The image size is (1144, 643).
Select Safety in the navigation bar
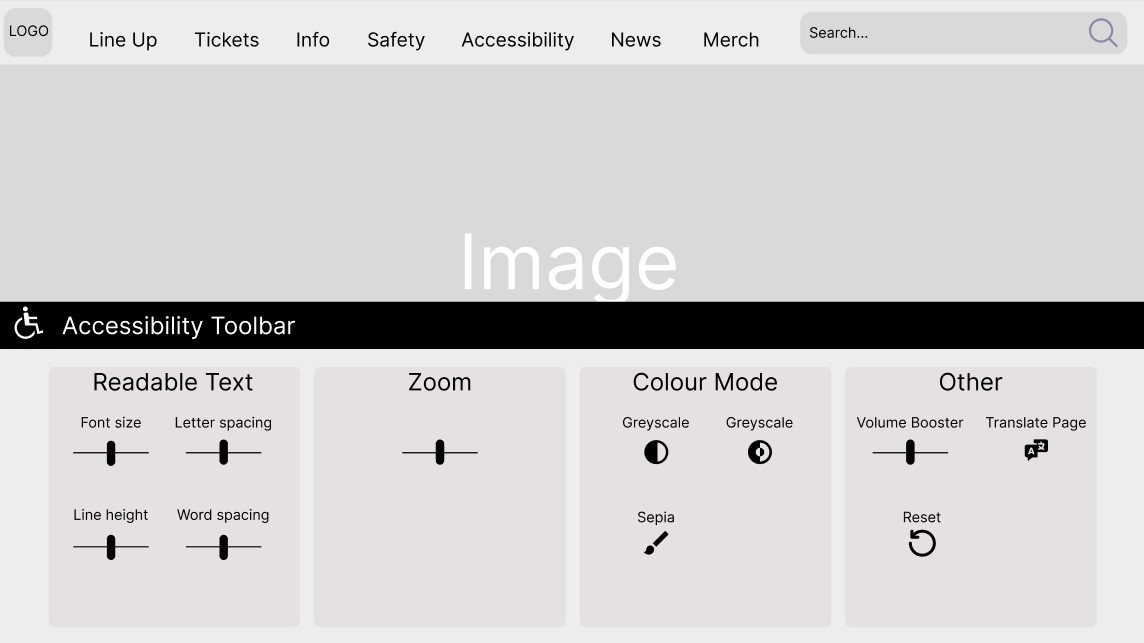click(396, 40)
